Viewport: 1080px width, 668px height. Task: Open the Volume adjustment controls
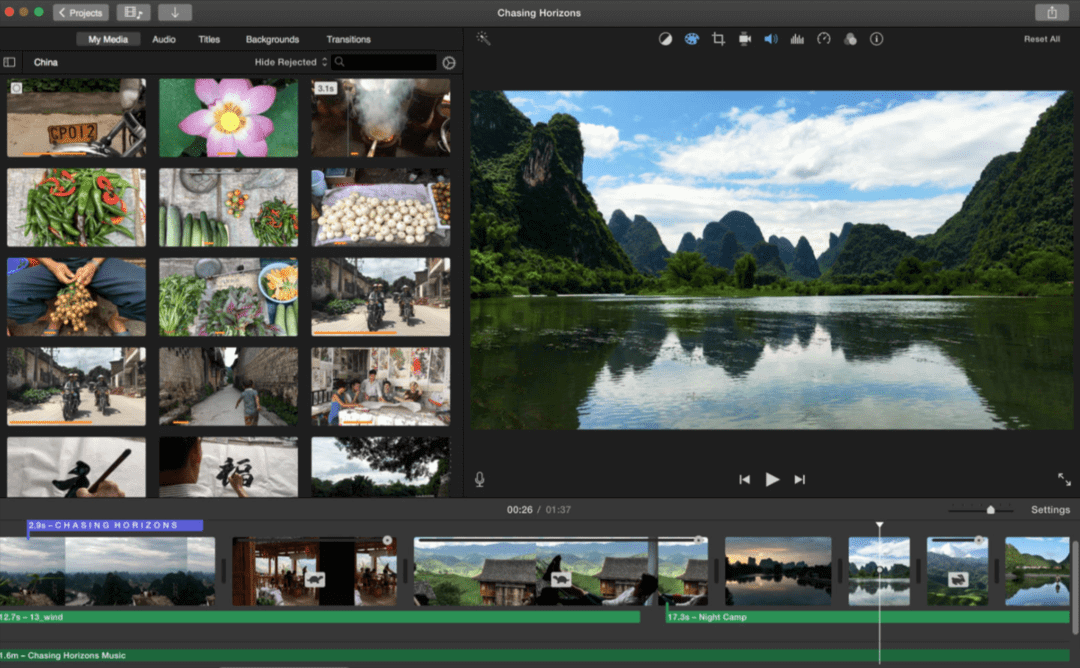(x=770, y=39)
